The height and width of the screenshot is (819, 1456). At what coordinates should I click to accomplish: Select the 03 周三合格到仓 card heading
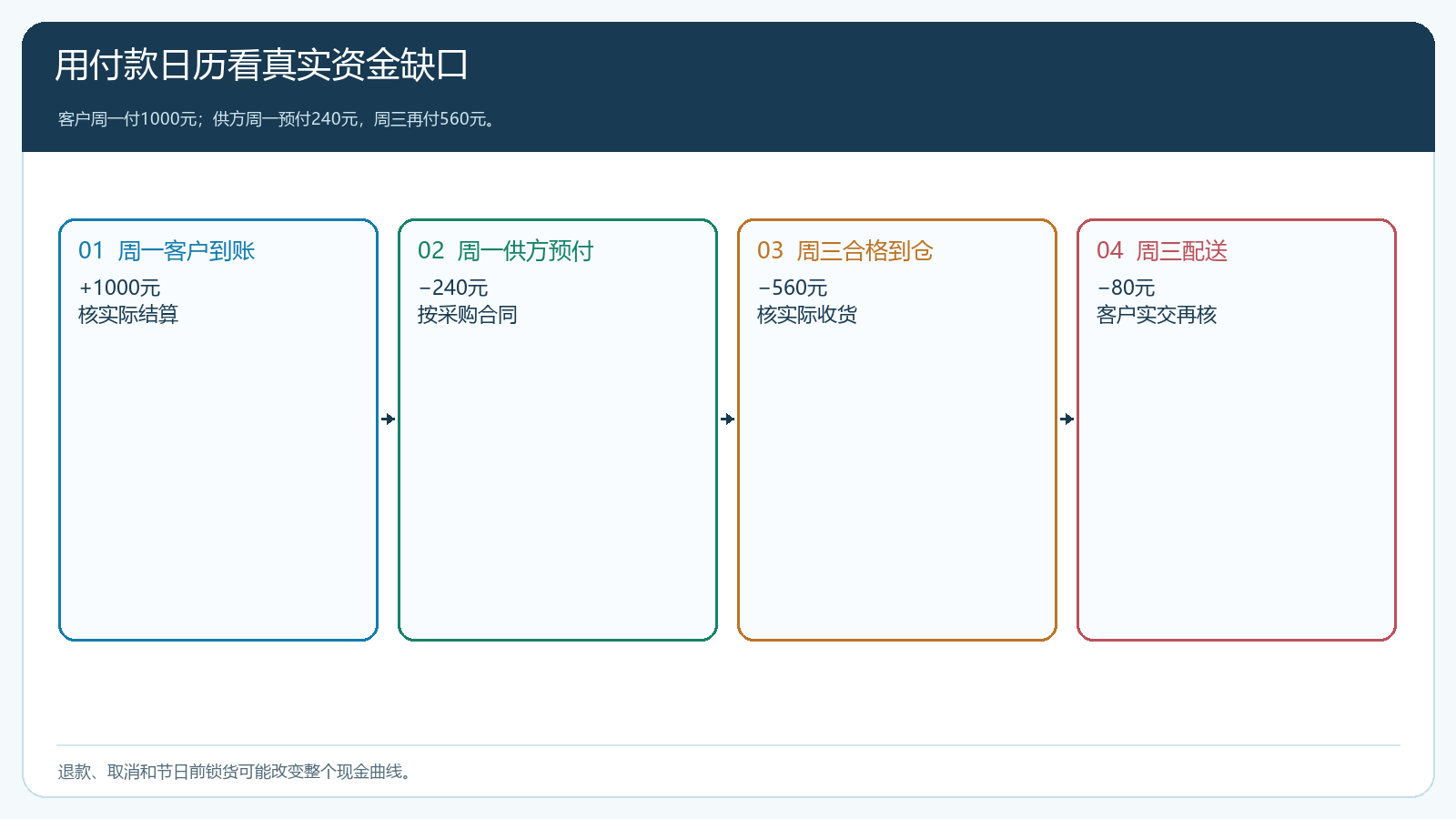click(845, 251)
